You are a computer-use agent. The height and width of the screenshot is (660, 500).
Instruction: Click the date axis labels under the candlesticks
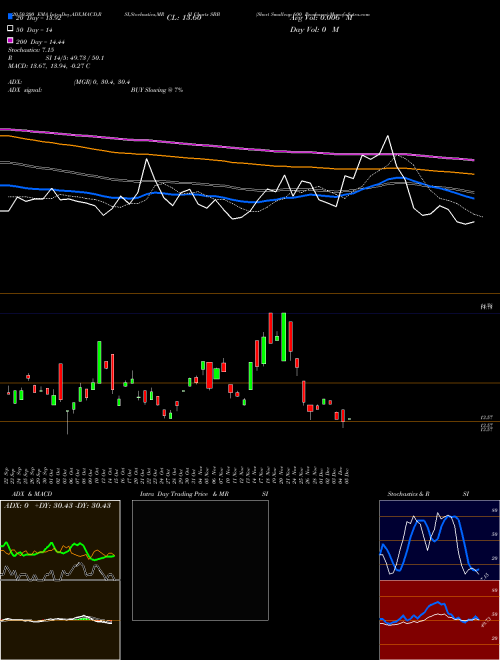[178, 476]
